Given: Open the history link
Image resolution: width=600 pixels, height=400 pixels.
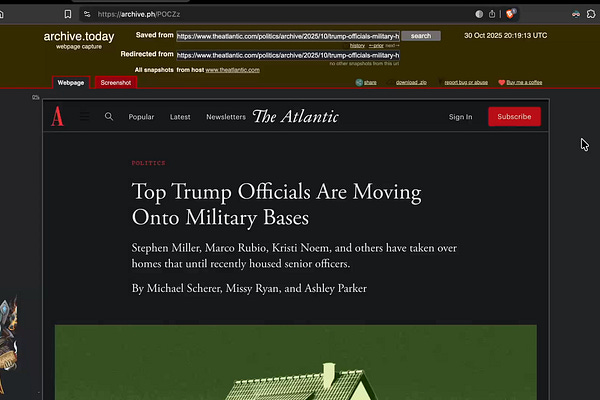Looking at the screenshot, I should [x=357, y=46].
